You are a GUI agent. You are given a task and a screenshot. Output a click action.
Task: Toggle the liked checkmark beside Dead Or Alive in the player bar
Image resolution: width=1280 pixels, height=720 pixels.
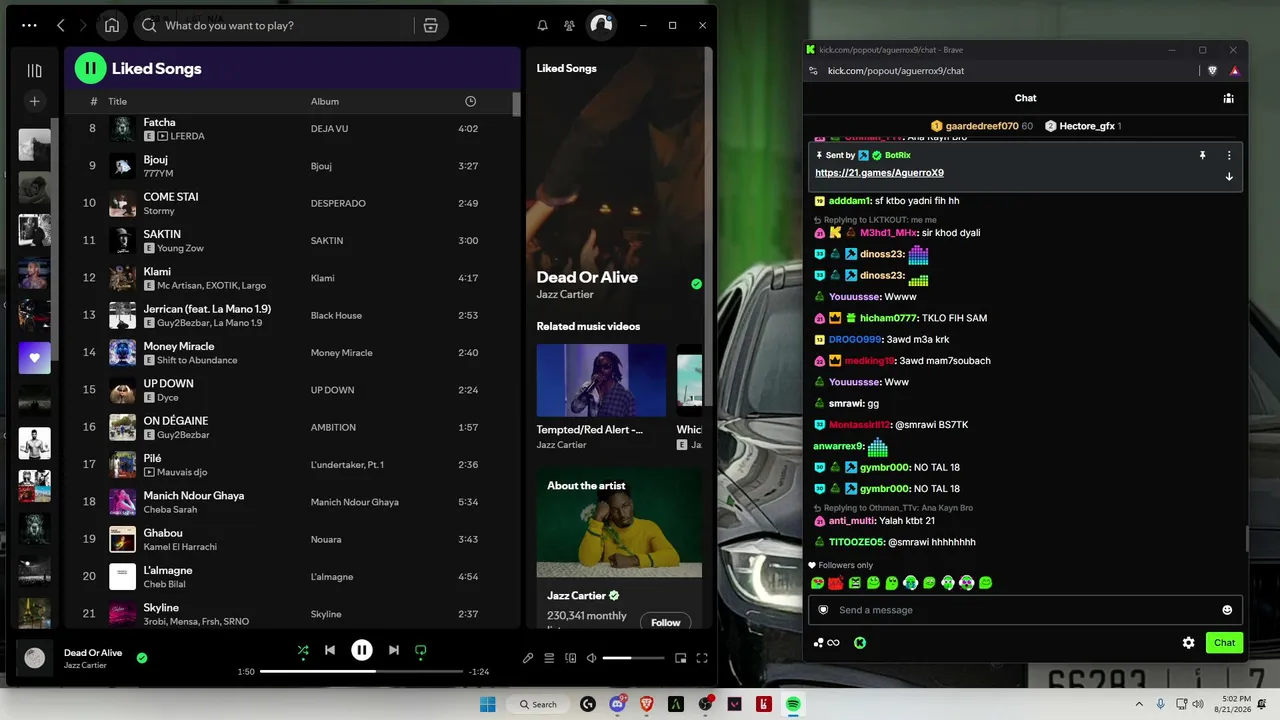point(142,658)
